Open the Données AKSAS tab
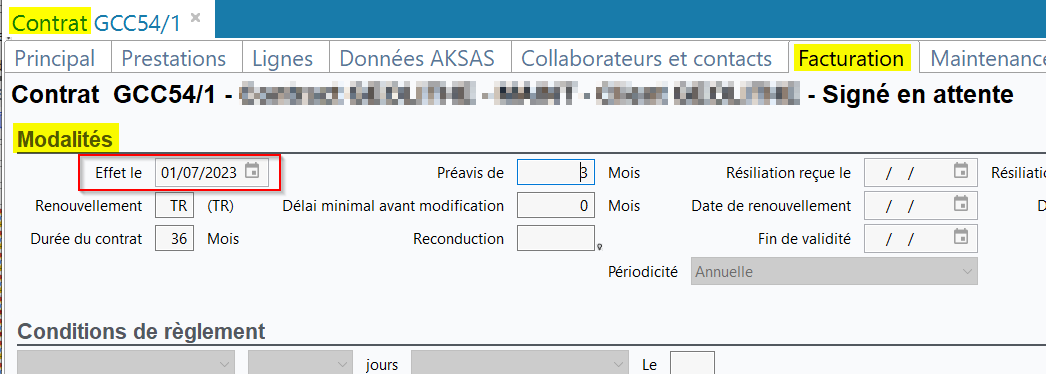The image size is (1046, 374). [418, 58]
